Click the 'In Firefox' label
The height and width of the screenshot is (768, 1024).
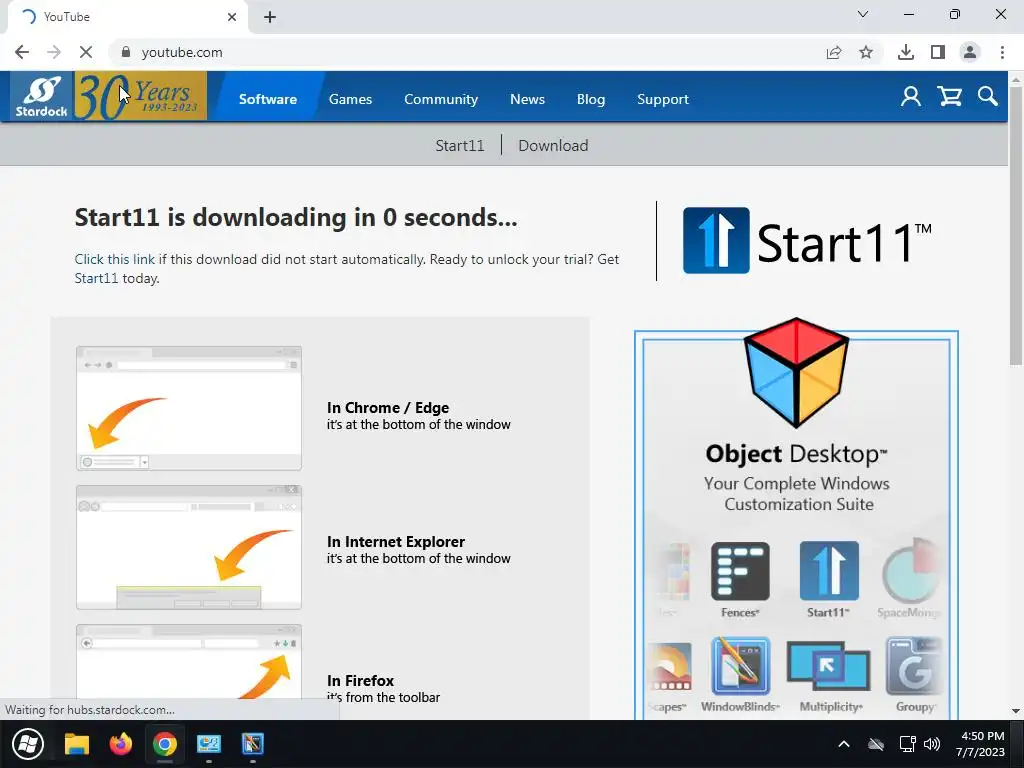pyautogui.click(x=360, y=680)
